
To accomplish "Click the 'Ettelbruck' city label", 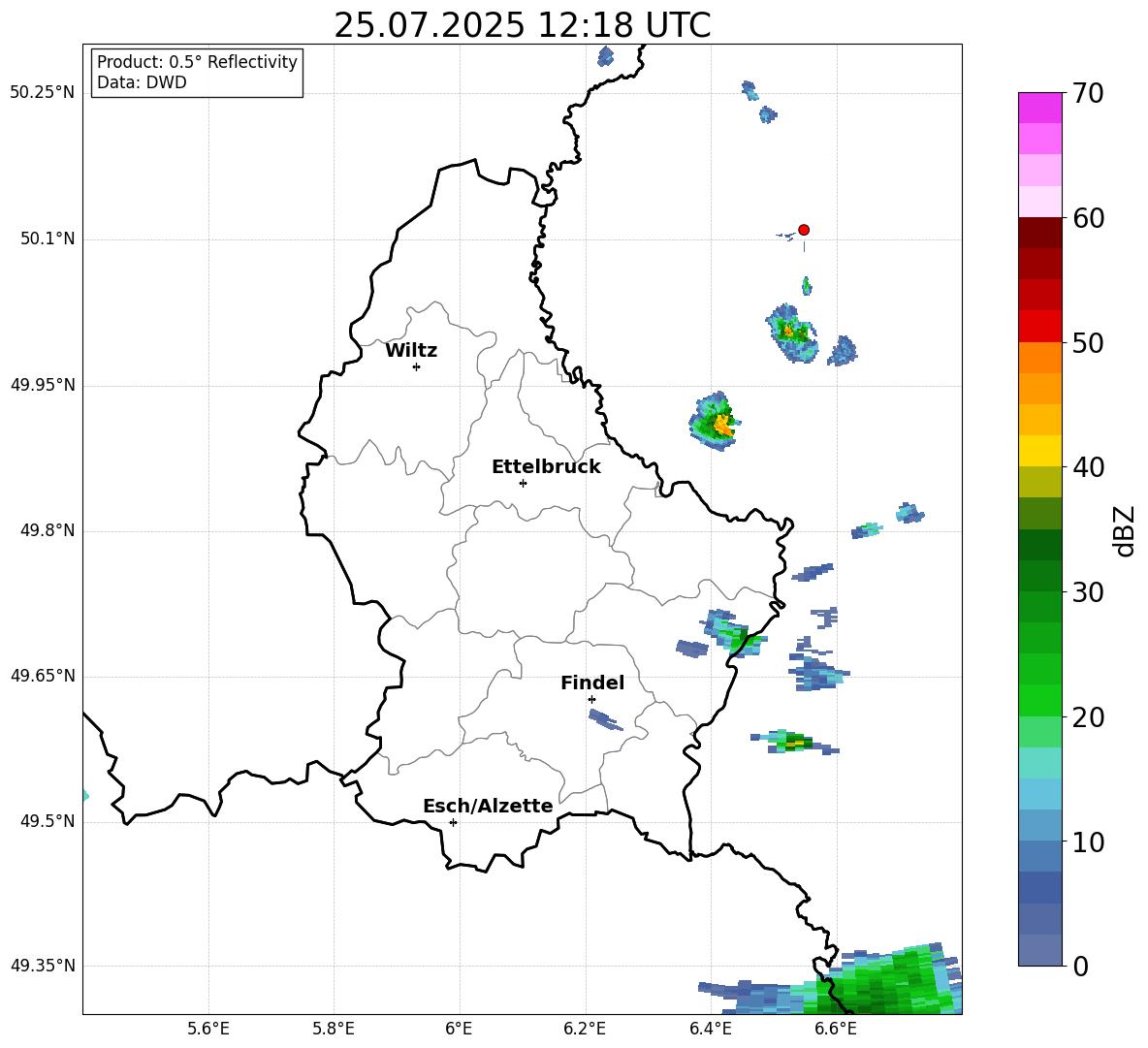I will click(x=546, y=467).
